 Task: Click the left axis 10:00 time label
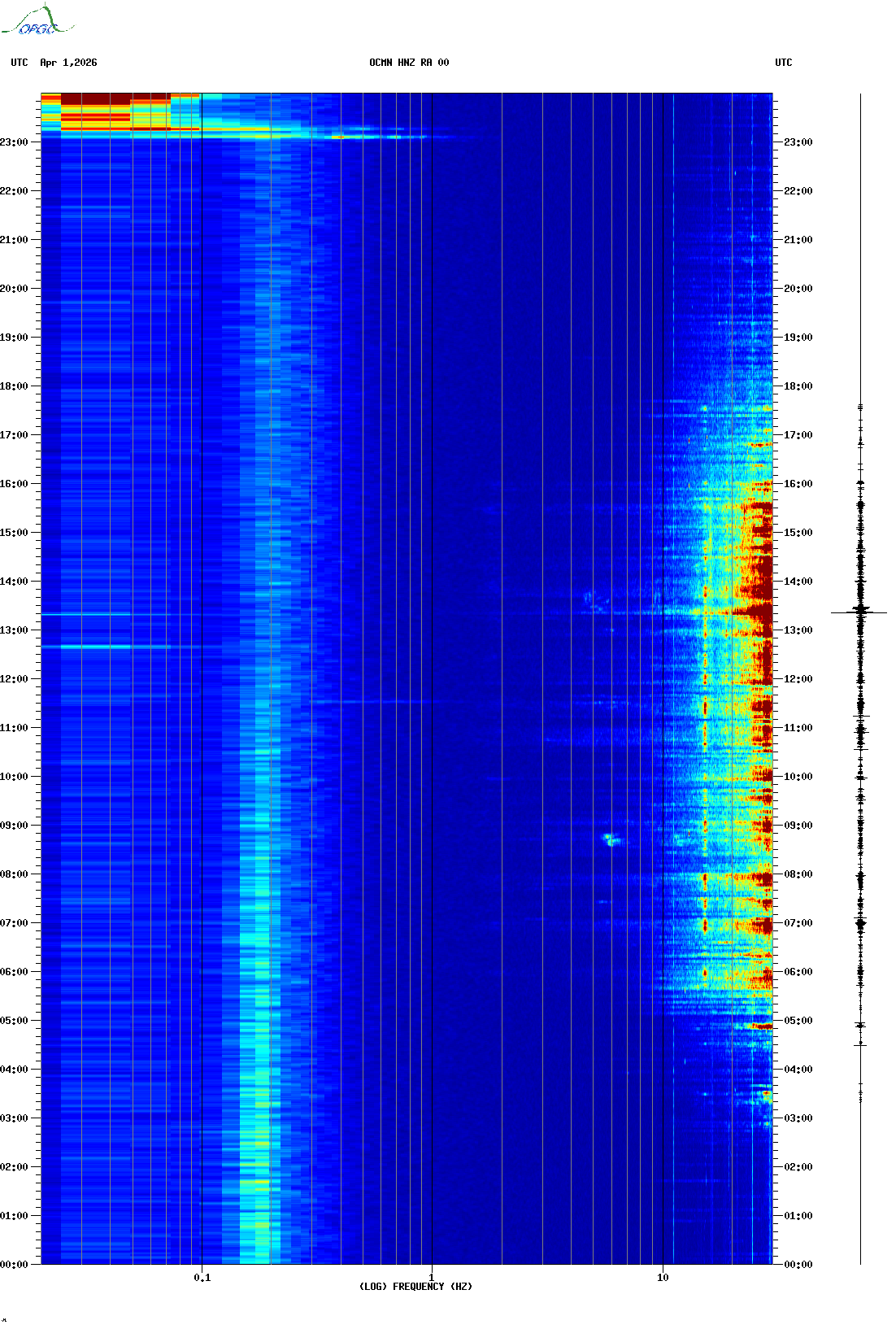[14, 777]
